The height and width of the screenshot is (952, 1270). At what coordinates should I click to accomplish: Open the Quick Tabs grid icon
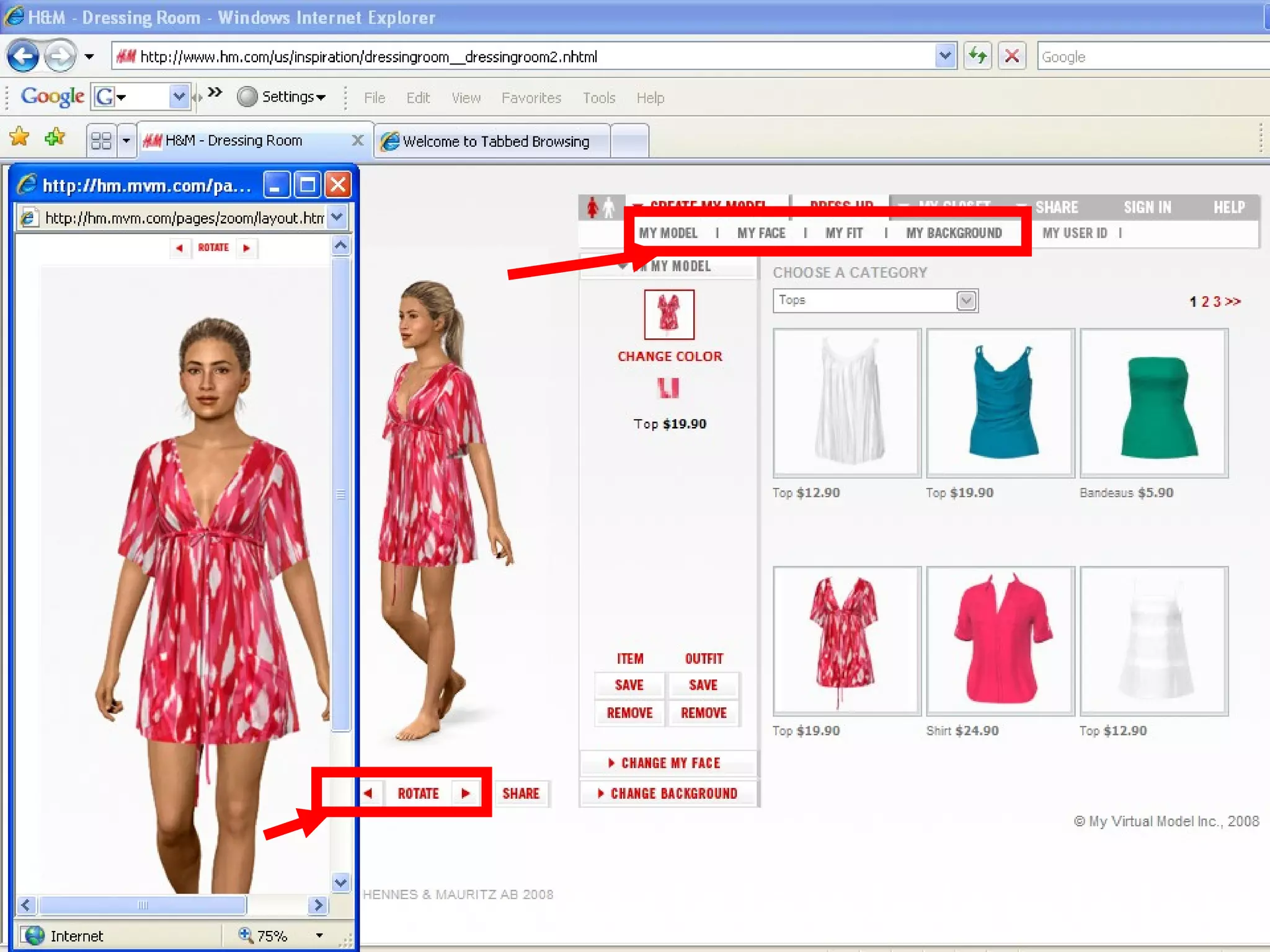pos(101,141)
